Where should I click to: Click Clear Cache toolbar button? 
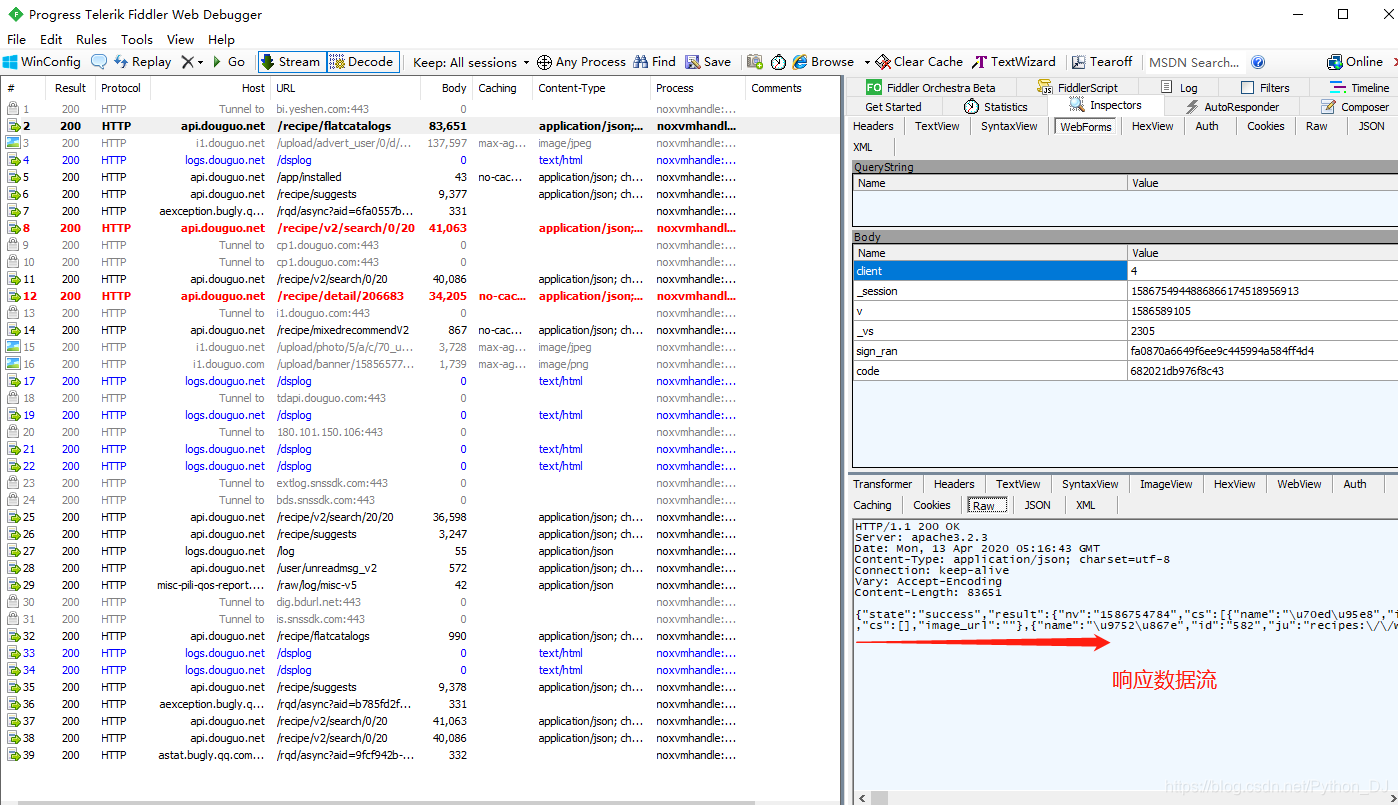pos(919,62)
